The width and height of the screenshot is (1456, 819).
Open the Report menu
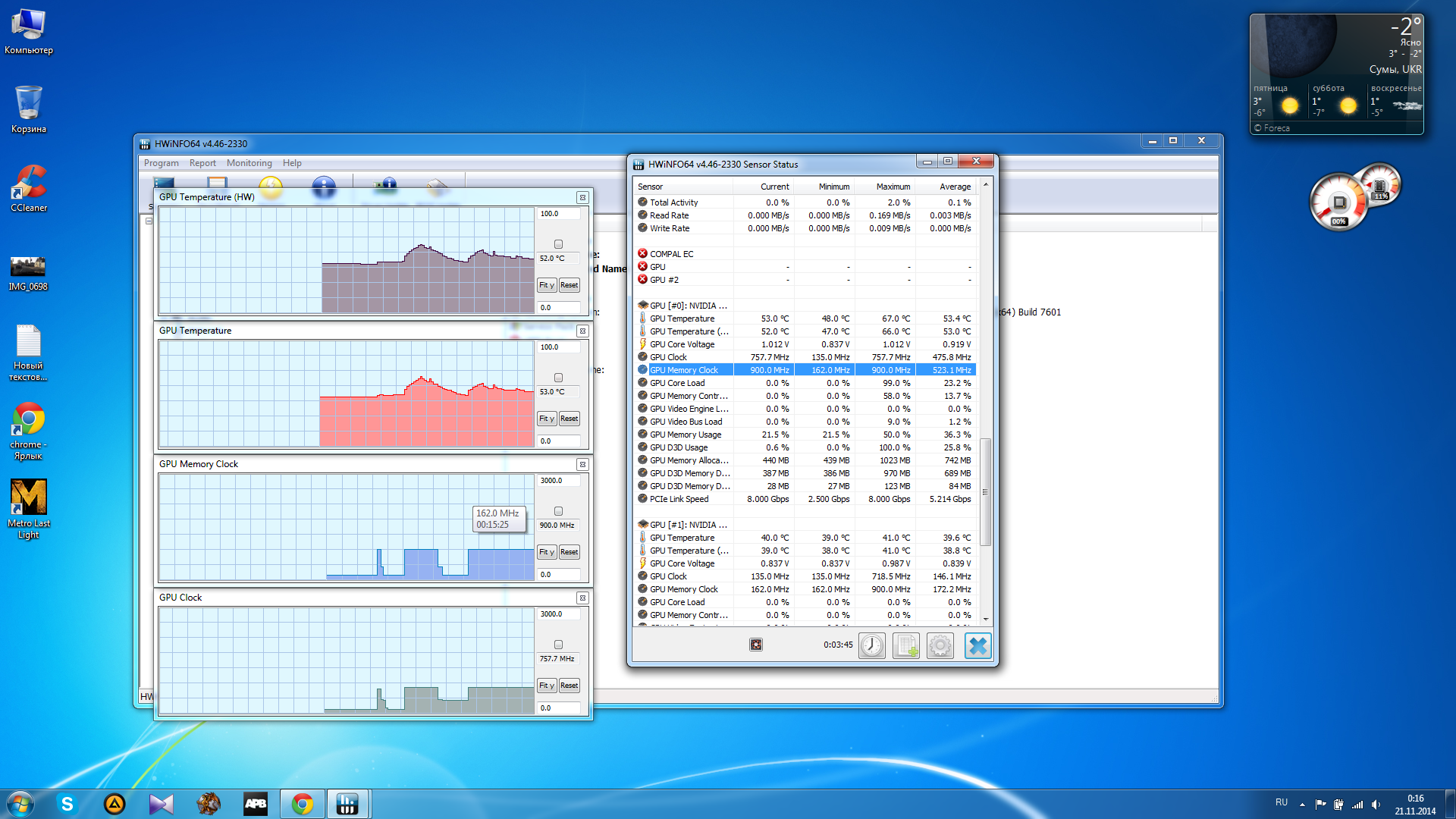pyautogui.click(x=202, y=163)
